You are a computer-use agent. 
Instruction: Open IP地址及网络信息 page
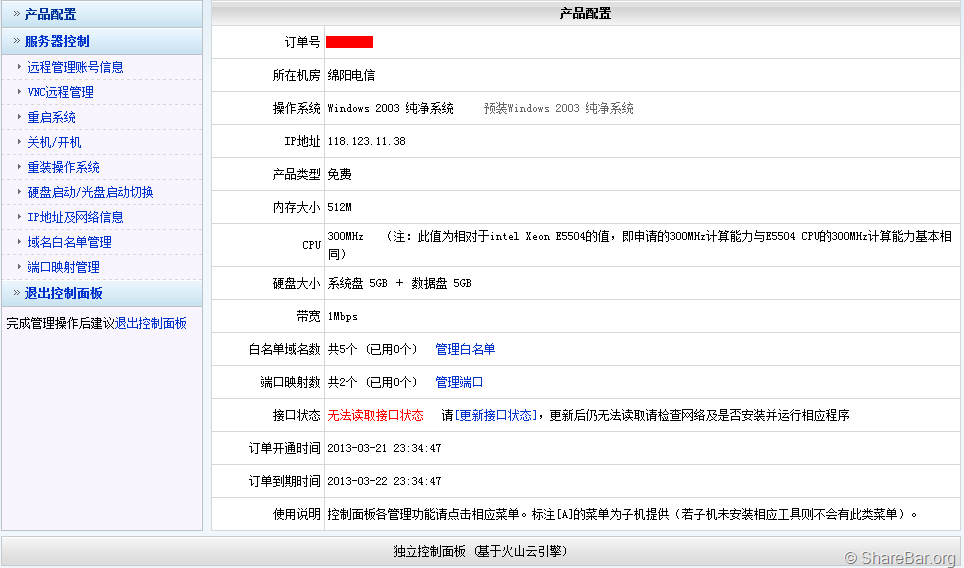(x=75, y=217)
